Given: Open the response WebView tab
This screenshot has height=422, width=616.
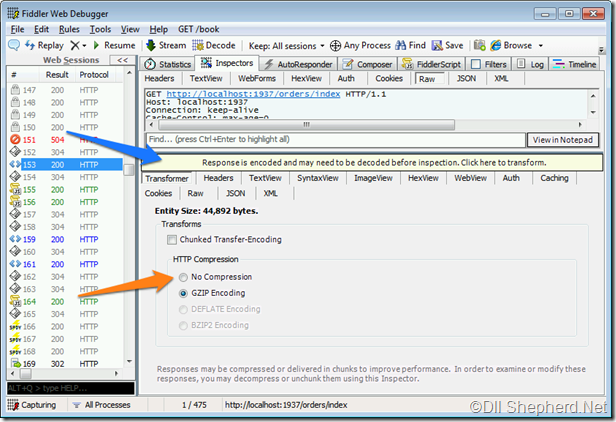Looking at the screenshot, I should point(470,178).
